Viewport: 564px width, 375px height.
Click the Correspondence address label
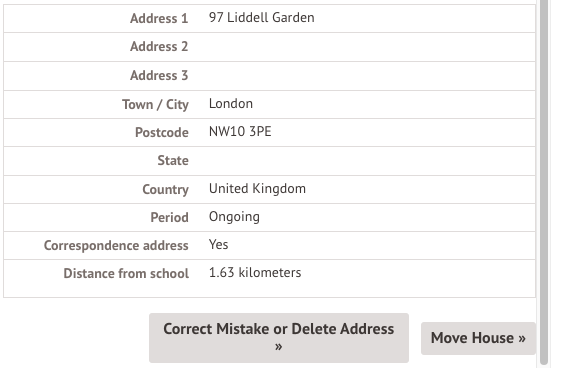click(x=116, y=246)
